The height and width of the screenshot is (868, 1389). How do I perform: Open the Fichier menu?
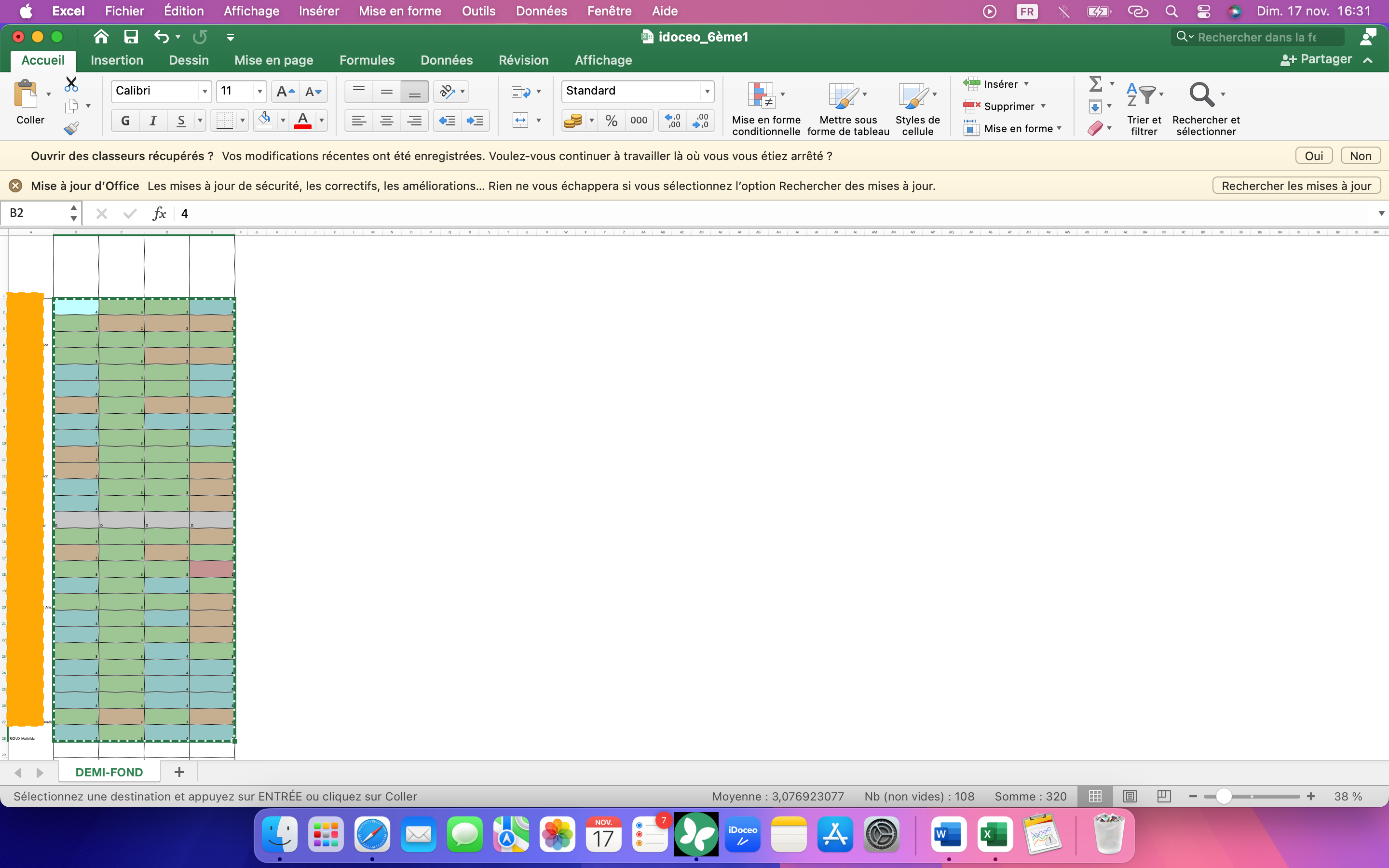pos(124,11)
